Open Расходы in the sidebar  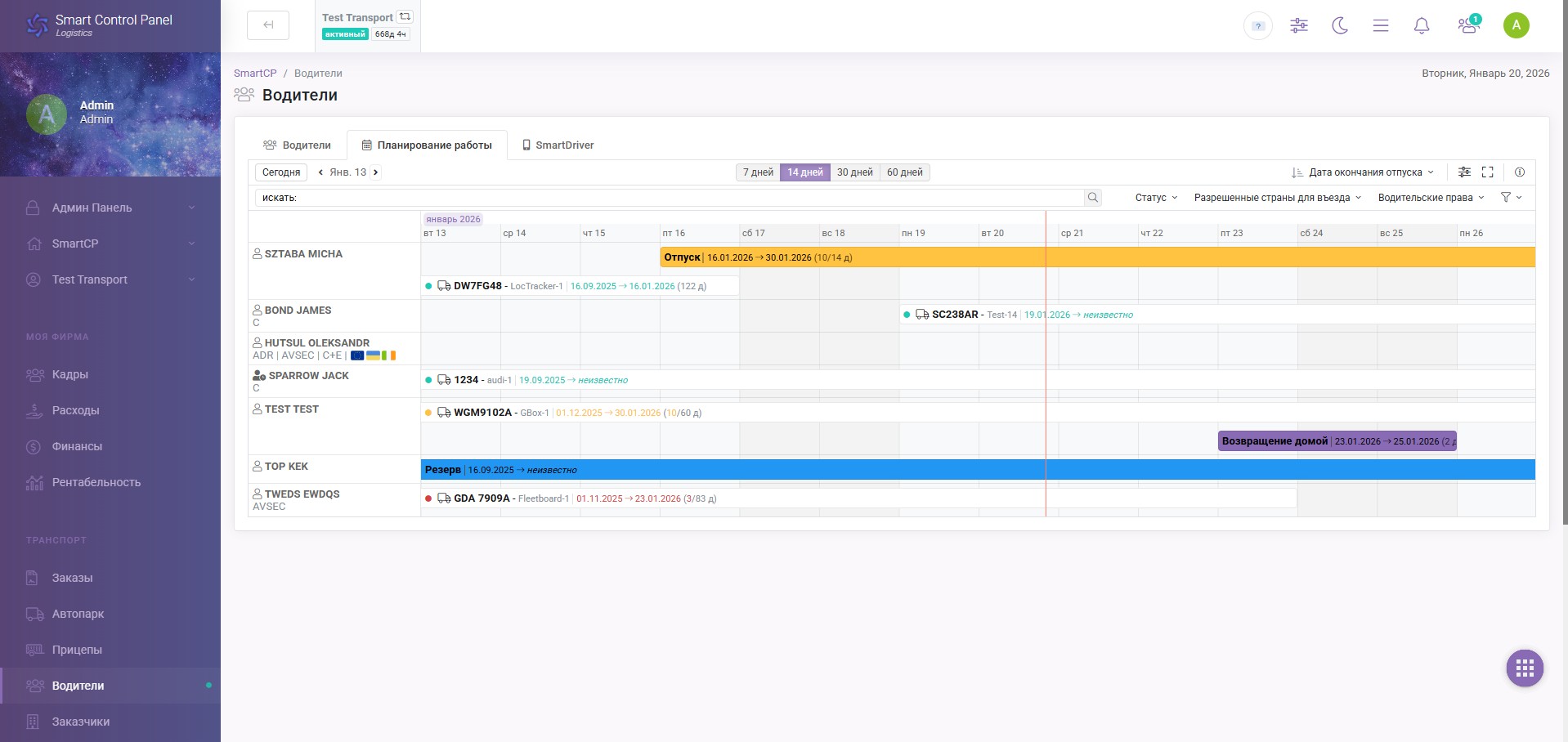110,410
